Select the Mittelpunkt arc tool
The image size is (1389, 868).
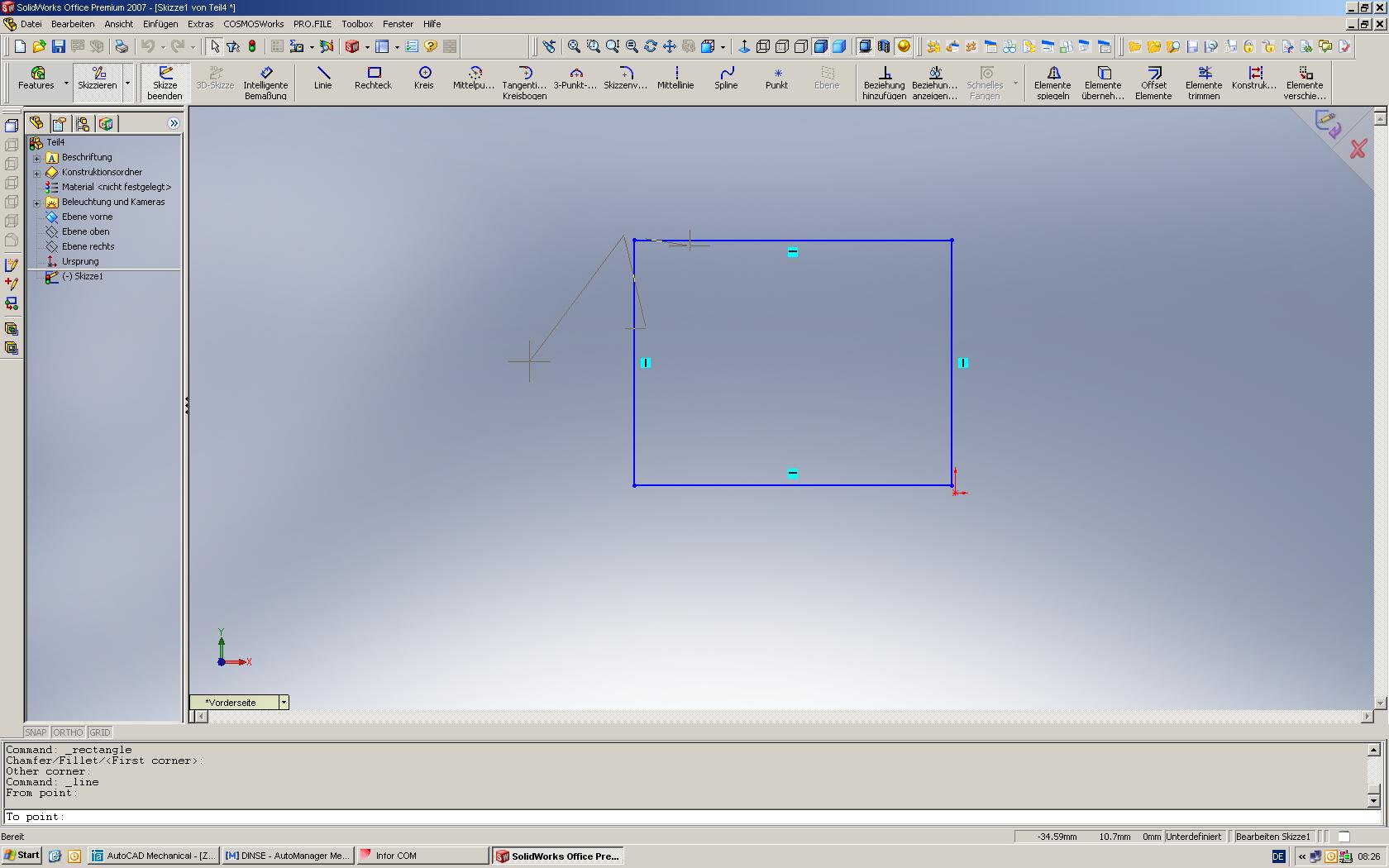coord(474,79)
